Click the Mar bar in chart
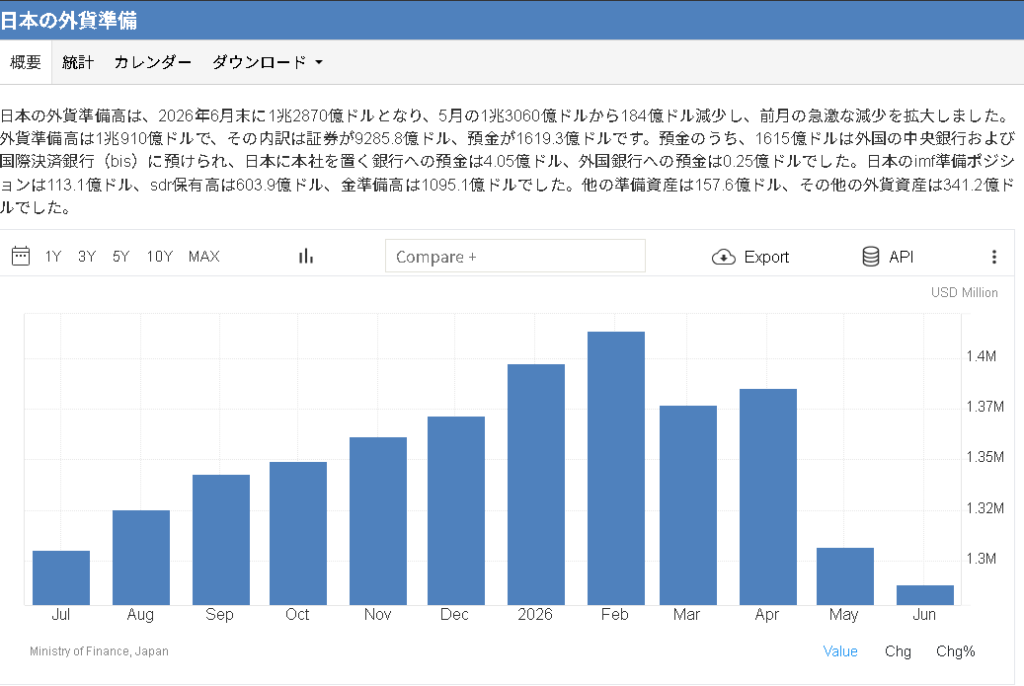 [x=688, y=505]
